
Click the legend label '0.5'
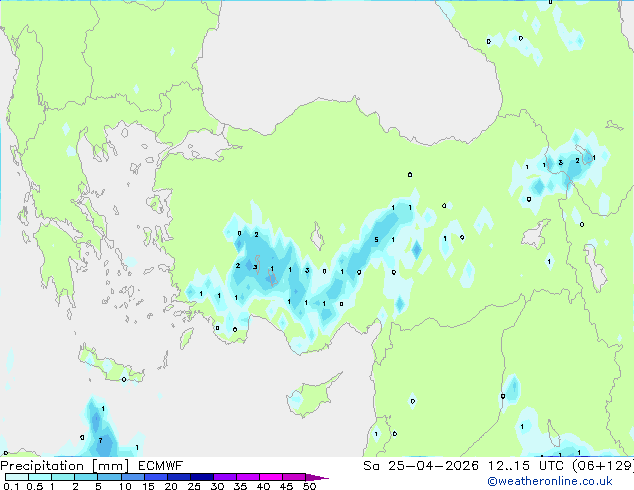(34, 486)
